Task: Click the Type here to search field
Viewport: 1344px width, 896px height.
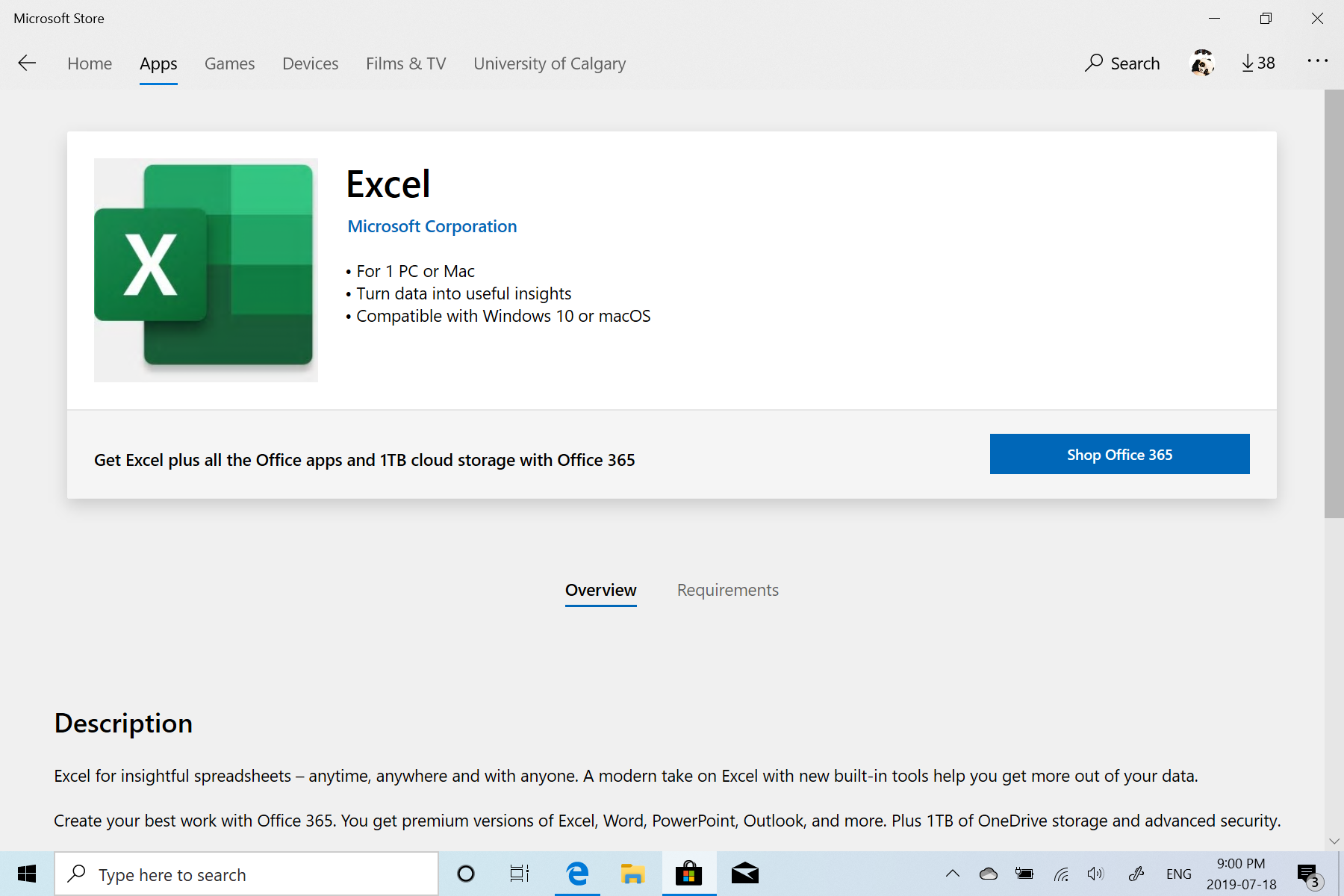Action: pyautogui.click(x=246, y=874)
